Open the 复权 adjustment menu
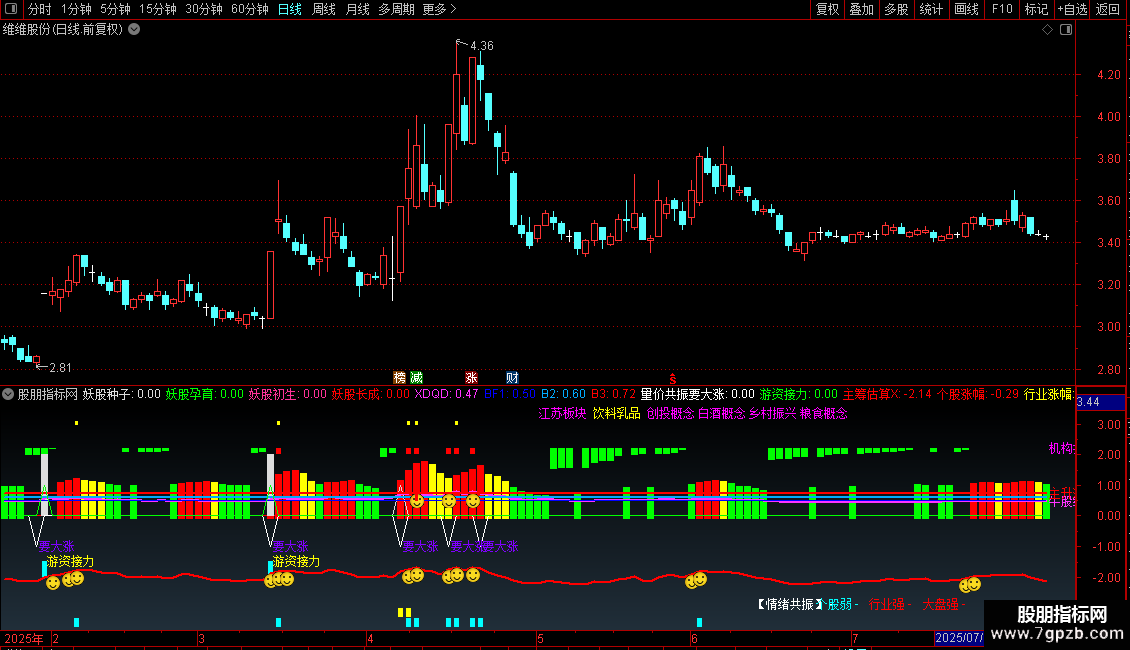Screen dimensions: 1130x650 [x=827, y=9]
